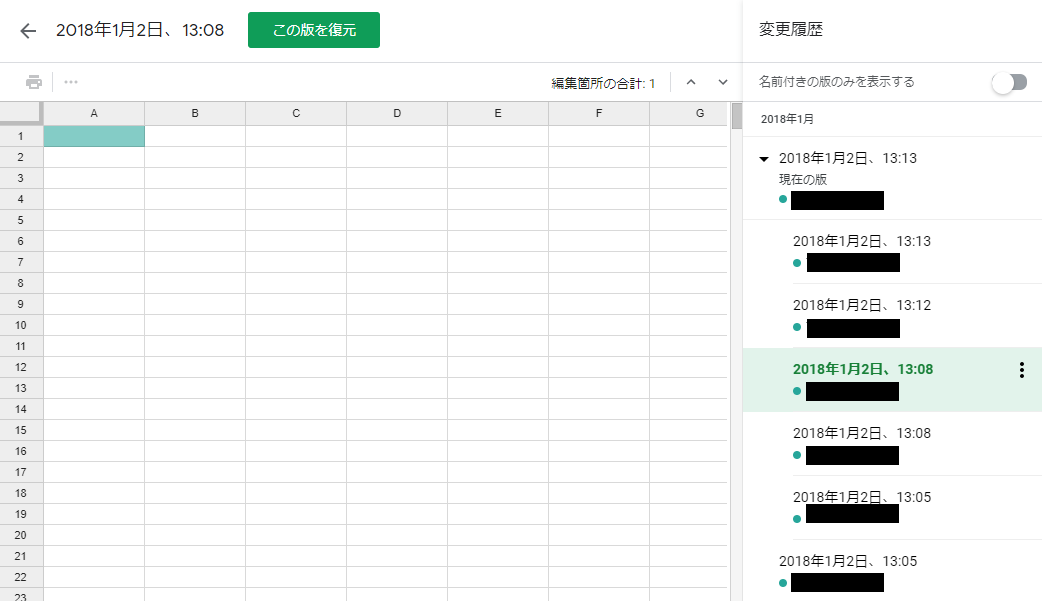The height and width of the screenshot is (601, 1042).
Task: Open more actions for selected 13:08 version
Action: (x=1021, y=370)
